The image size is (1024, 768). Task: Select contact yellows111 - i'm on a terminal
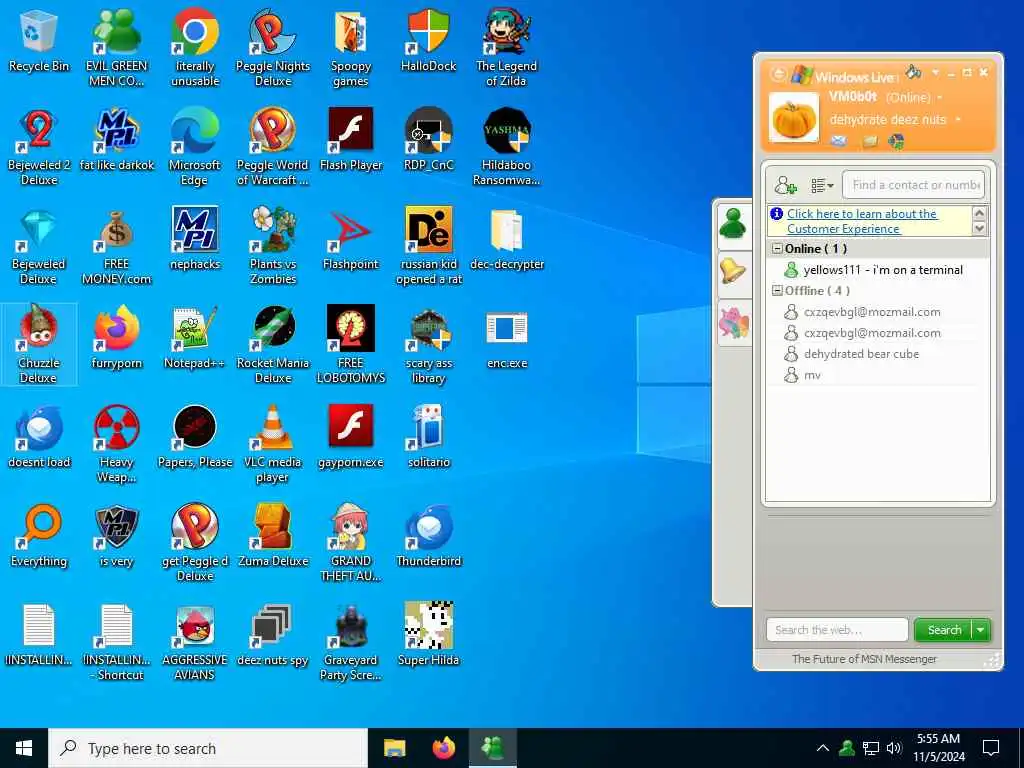pyautogui.click(x=876, y=269)
